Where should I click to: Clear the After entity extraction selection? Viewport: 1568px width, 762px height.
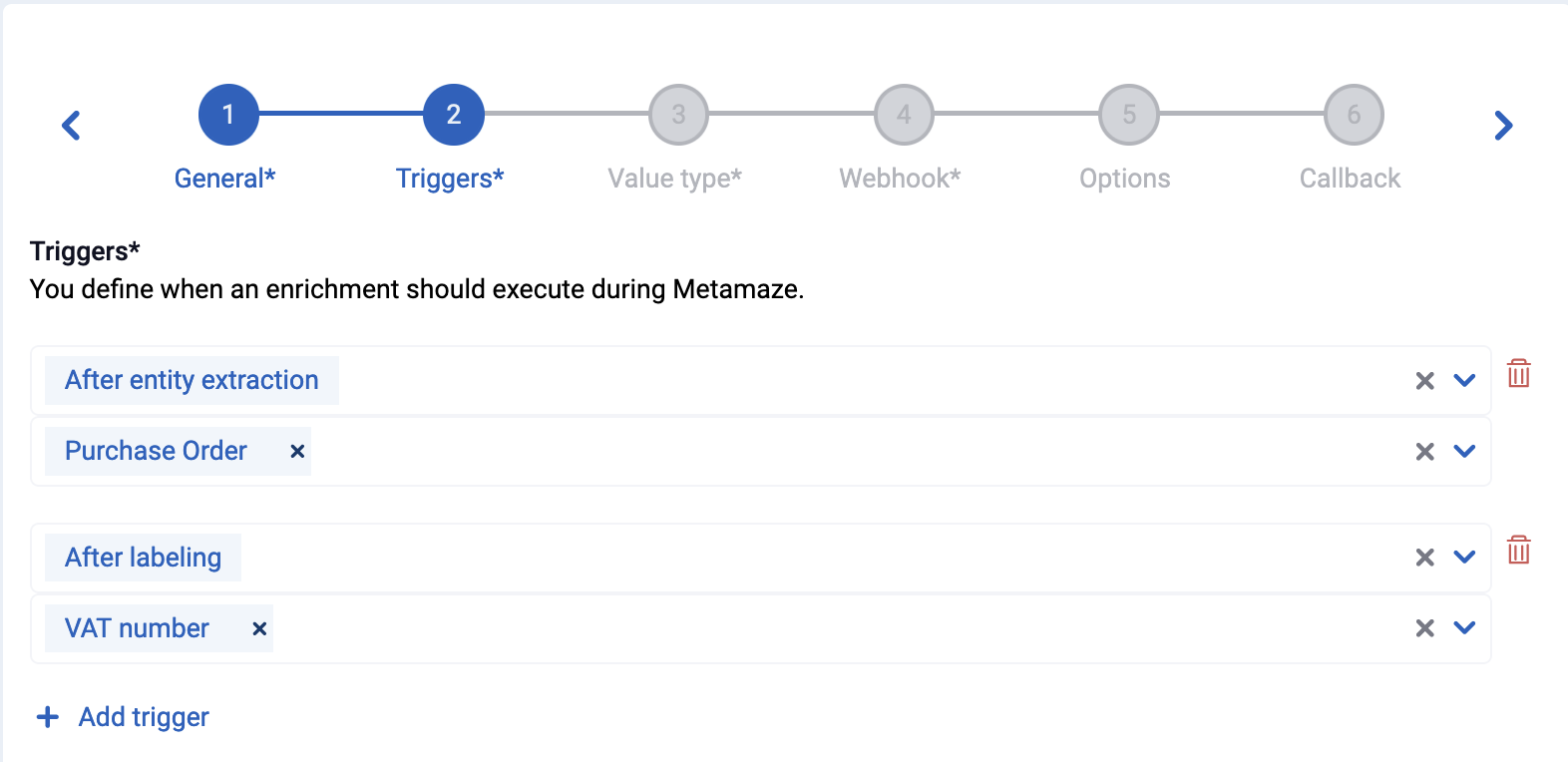1424,380
